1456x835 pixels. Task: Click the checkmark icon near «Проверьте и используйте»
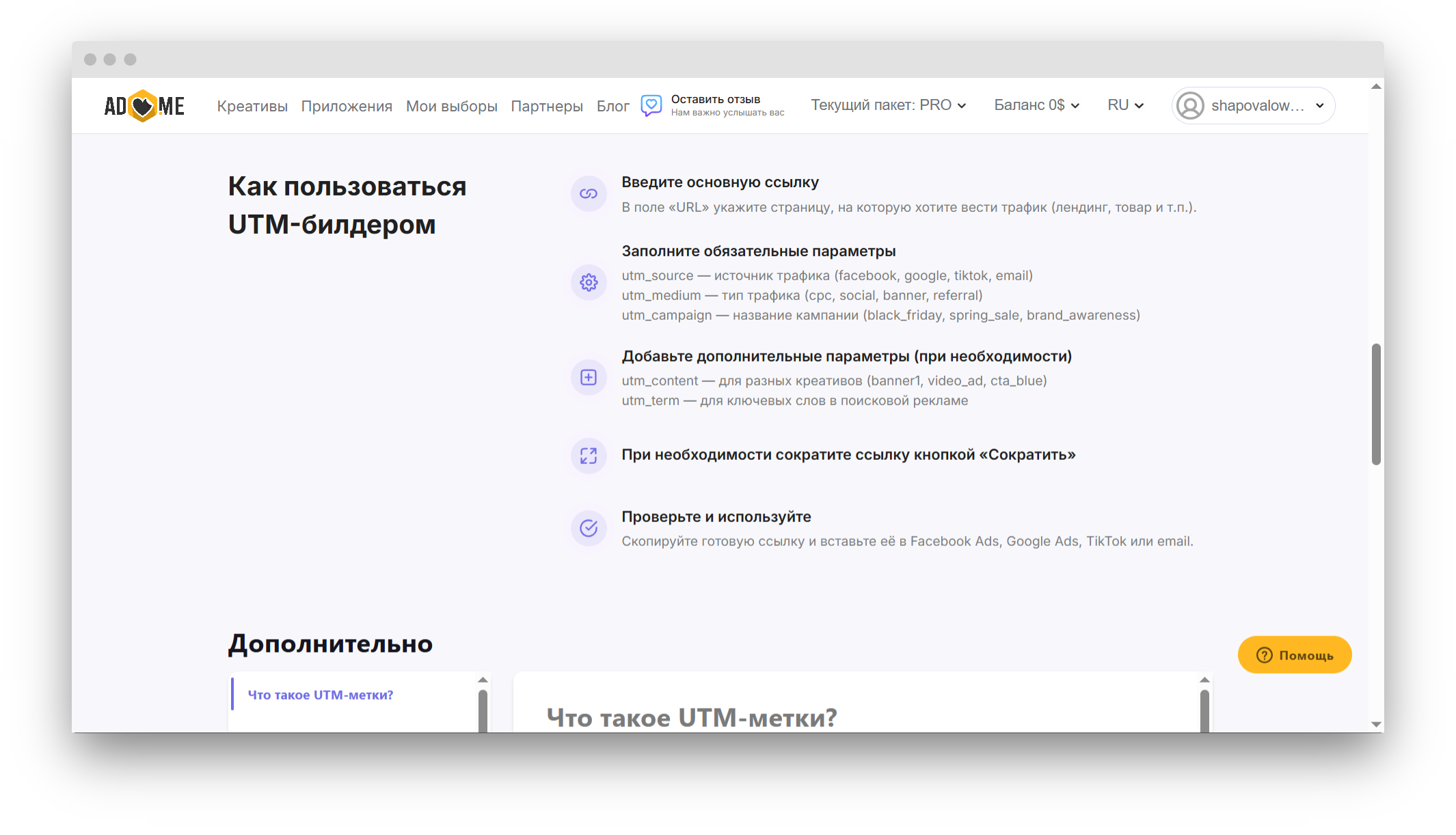588,528
